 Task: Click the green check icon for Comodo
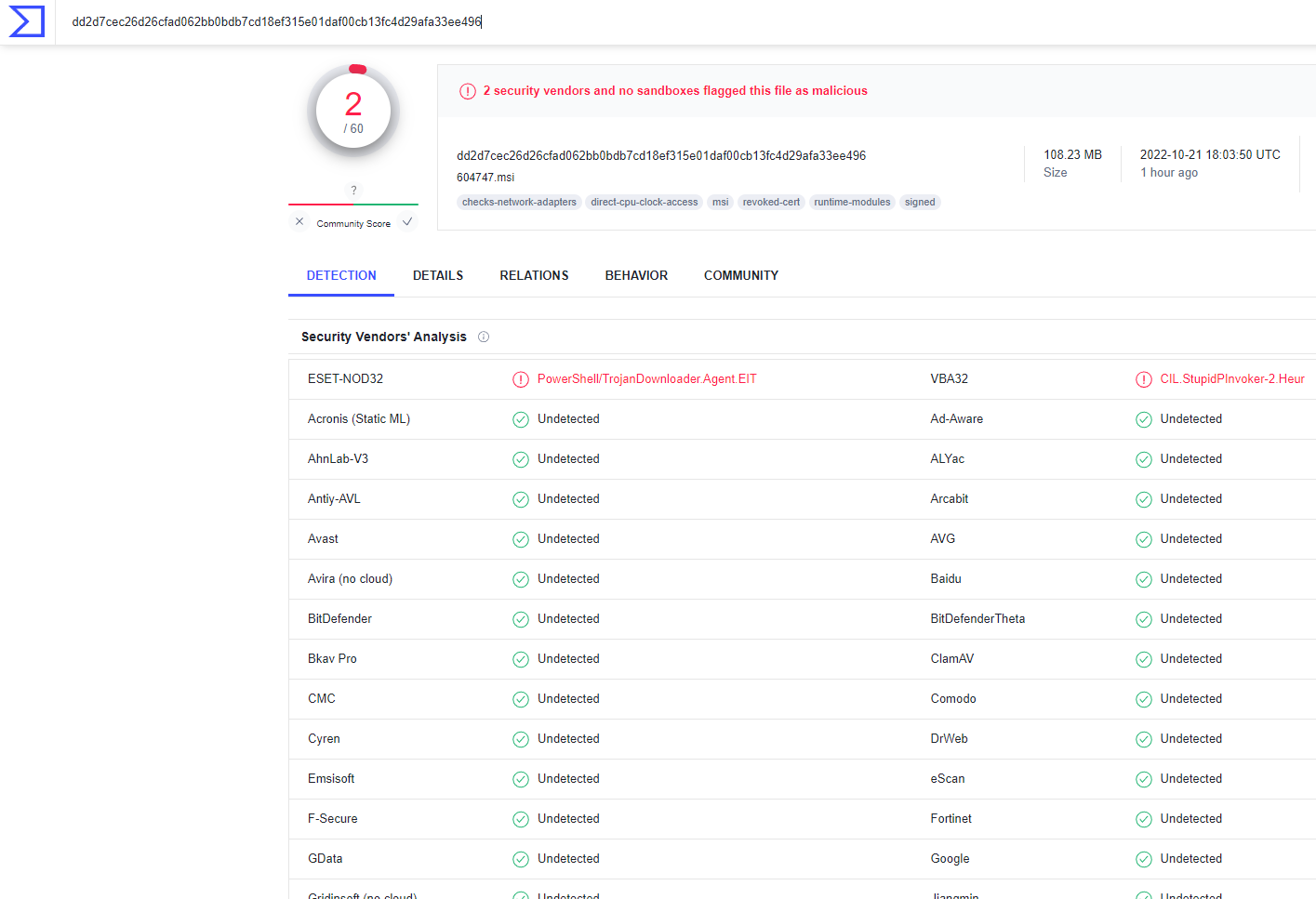1144,699
